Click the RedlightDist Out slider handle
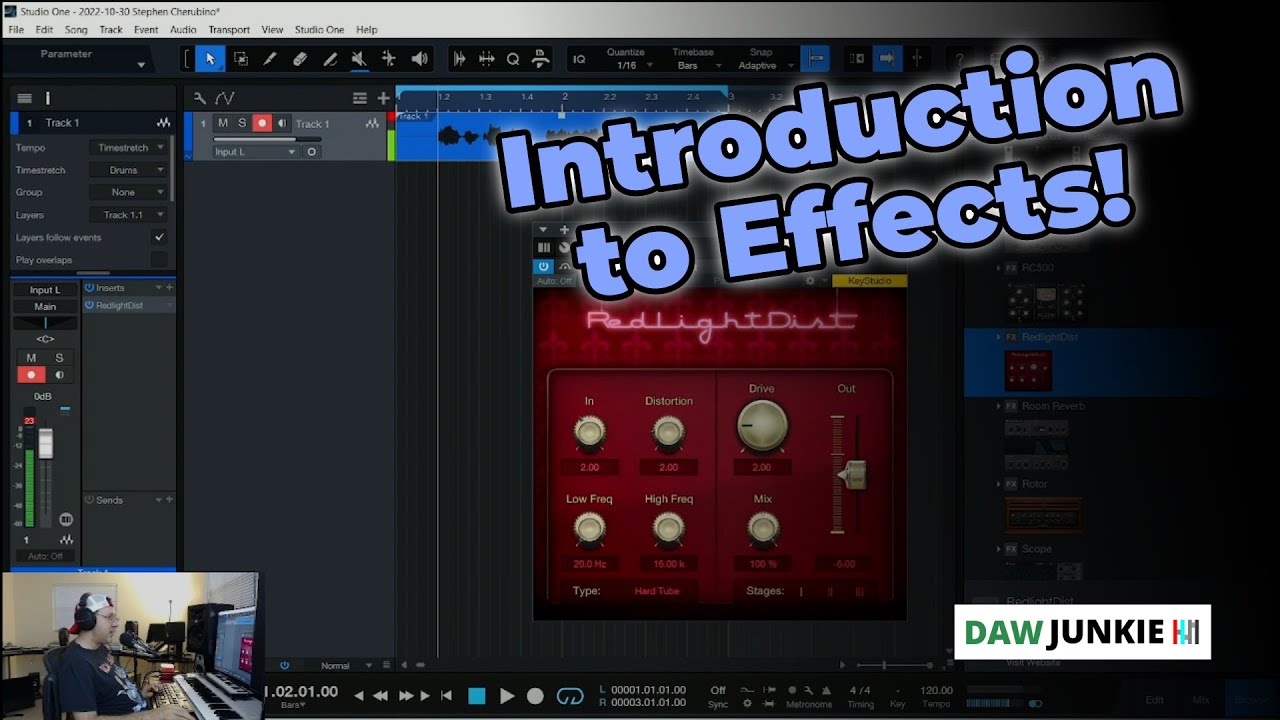Viewport: 1280px width, 720px height. 852,476
